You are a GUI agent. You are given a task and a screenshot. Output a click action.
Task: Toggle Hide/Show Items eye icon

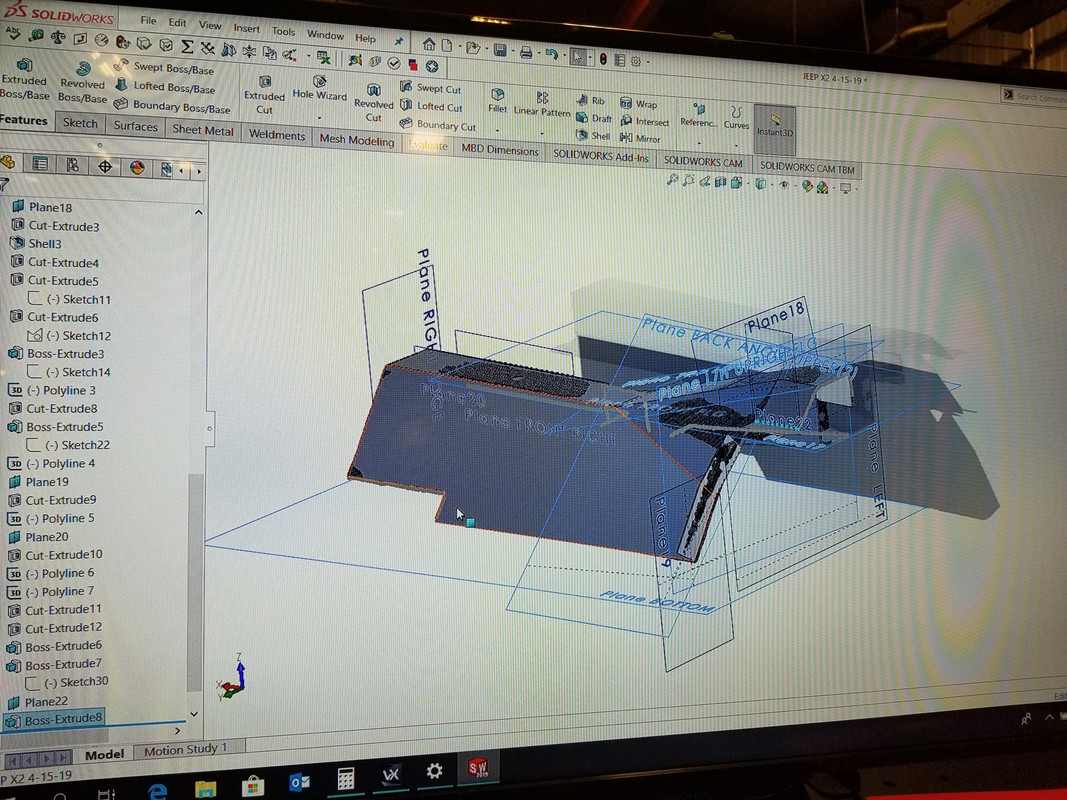click(x=783, y=184)
